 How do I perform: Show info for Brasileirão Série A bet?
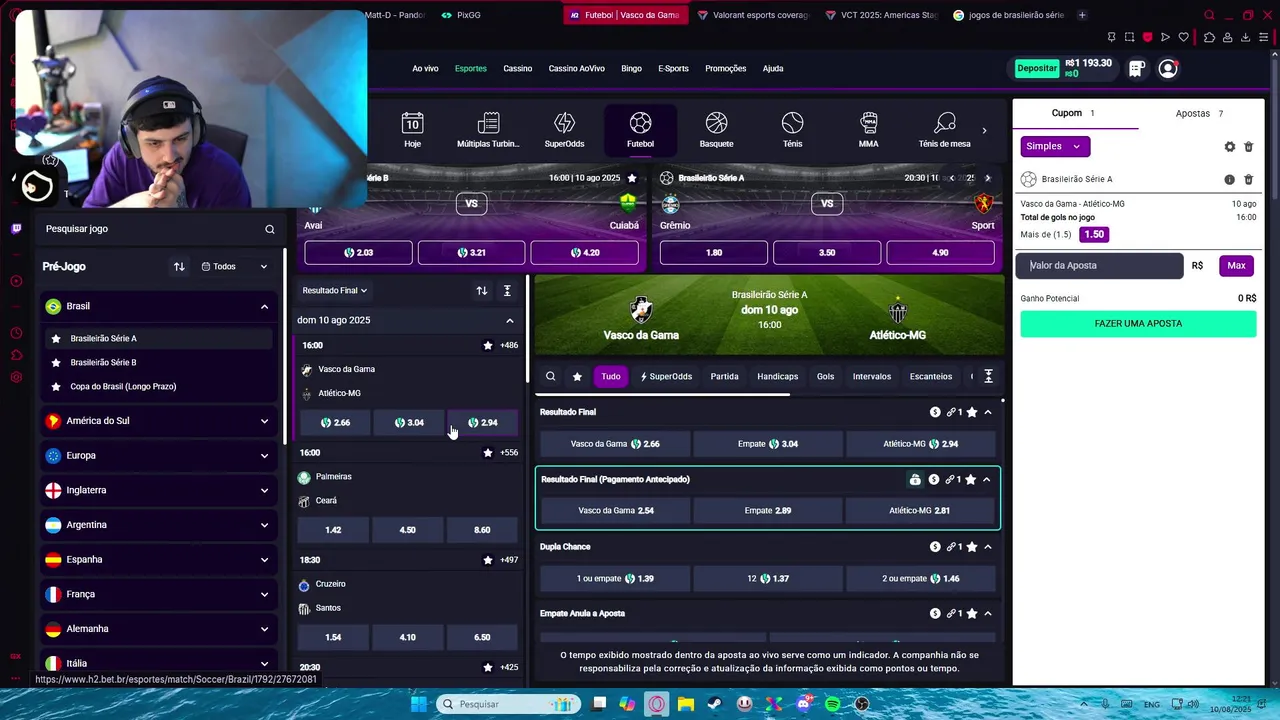point(1229,179)
